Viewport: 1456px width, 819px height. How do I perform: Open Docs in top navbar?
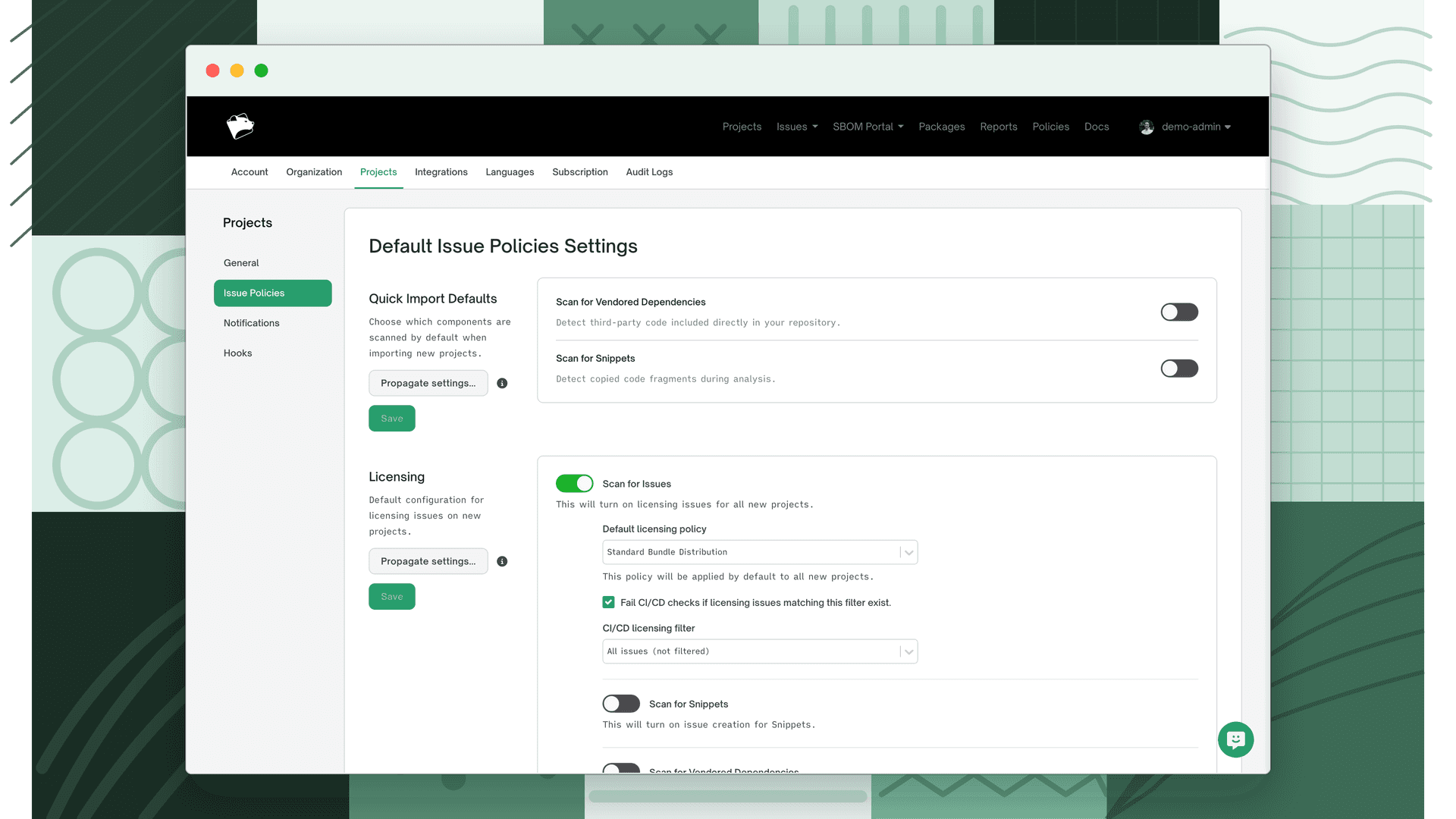click(x=1097, y=127)
